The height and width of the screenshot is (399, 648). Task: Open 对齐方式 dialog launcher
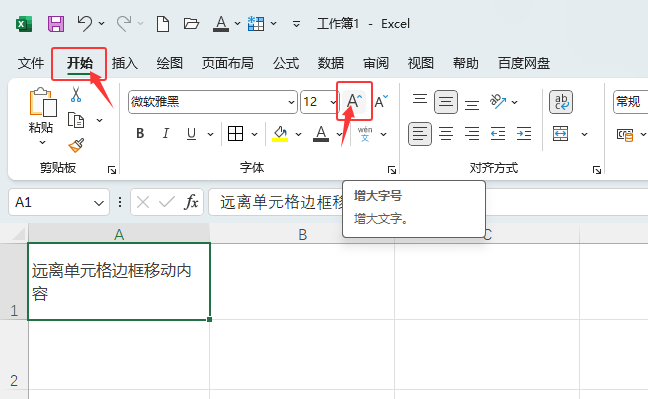click(597, 170)
